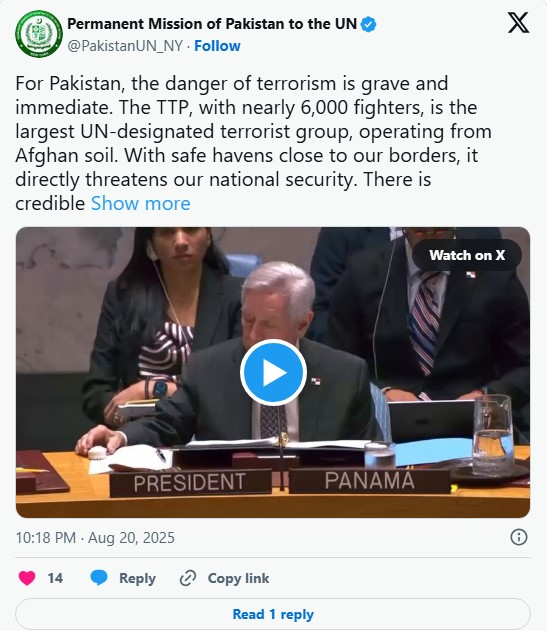Screen dimensions: 547x631
Task: Follow the PakistanUN_NY account
Action: (217, 46)
